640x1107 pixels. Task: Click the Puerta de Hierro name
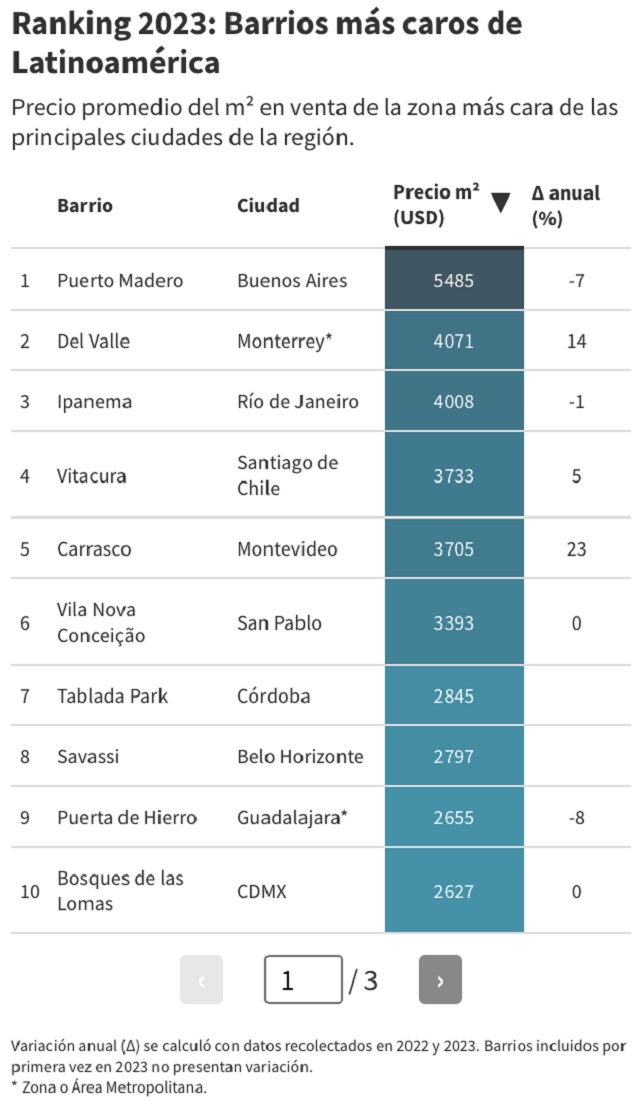tap(127, 817)
